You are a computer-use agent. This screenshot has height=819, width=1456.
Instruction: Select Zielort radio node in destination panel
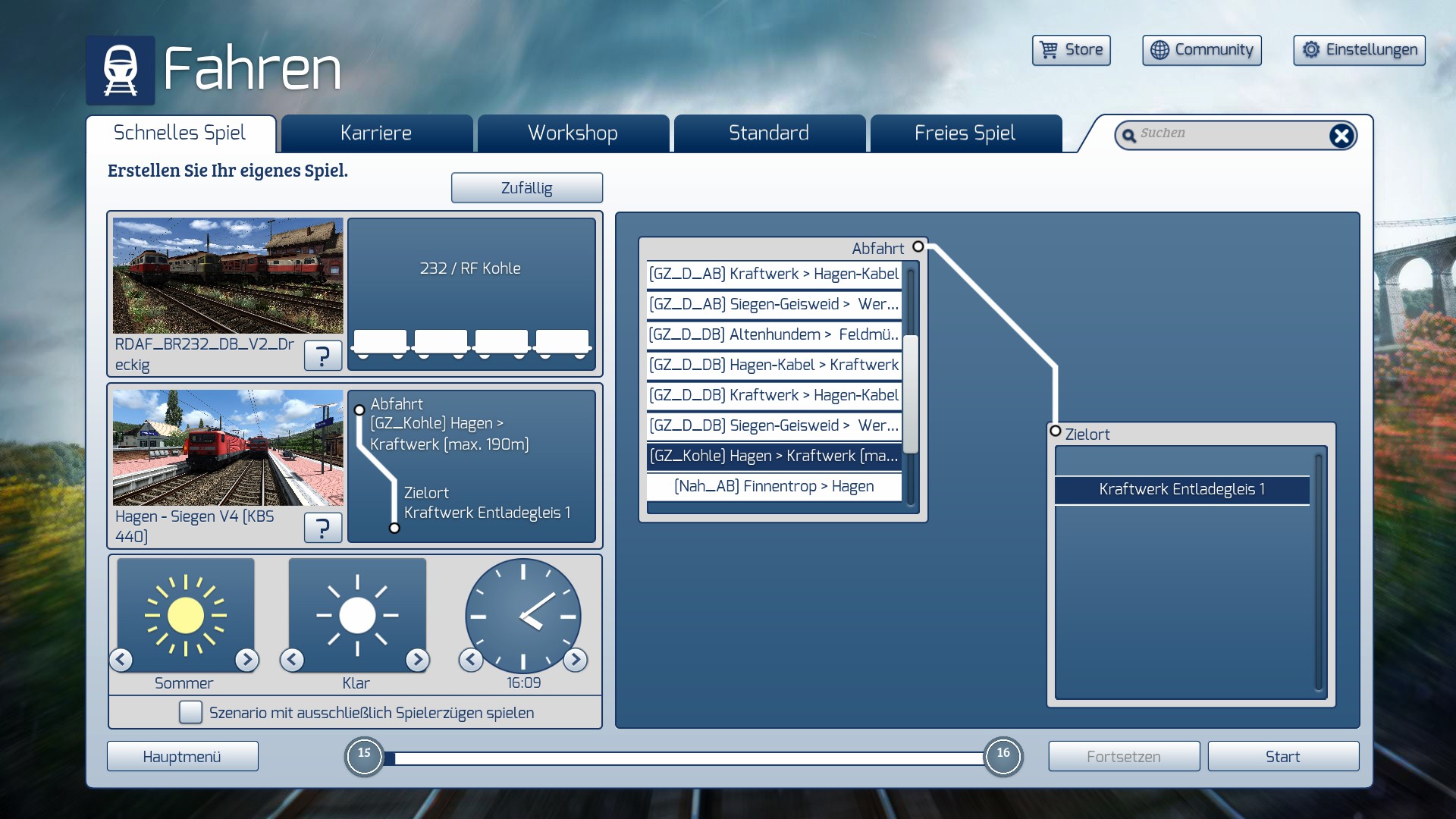point(1055,431)
